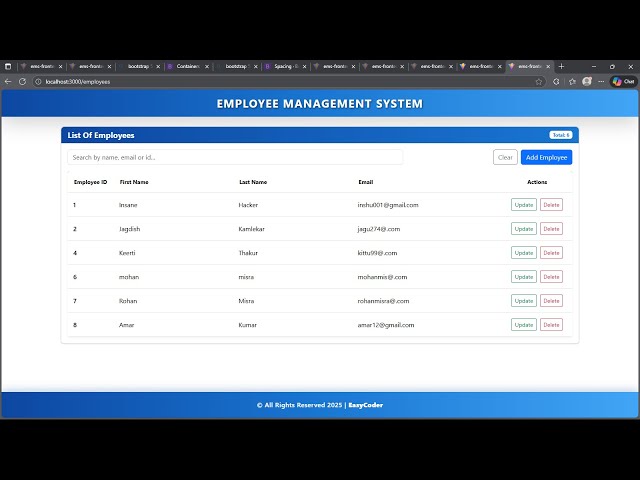Select the first name Keerti
The height and width of the screenshot is (480, 640).
click(127, 253)
